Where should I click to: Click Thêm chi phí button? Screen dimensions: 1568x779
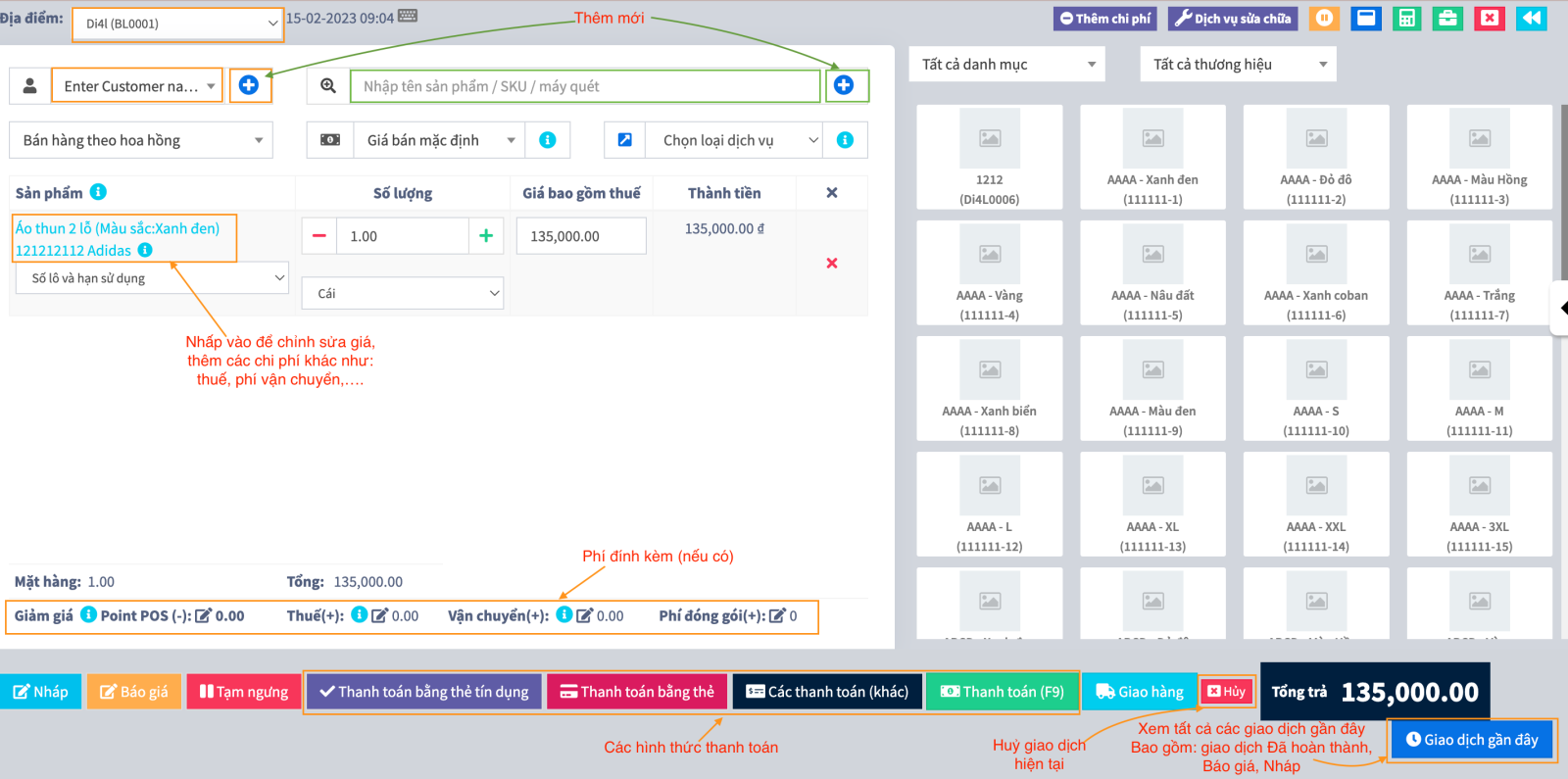[x=1105, y=19]
